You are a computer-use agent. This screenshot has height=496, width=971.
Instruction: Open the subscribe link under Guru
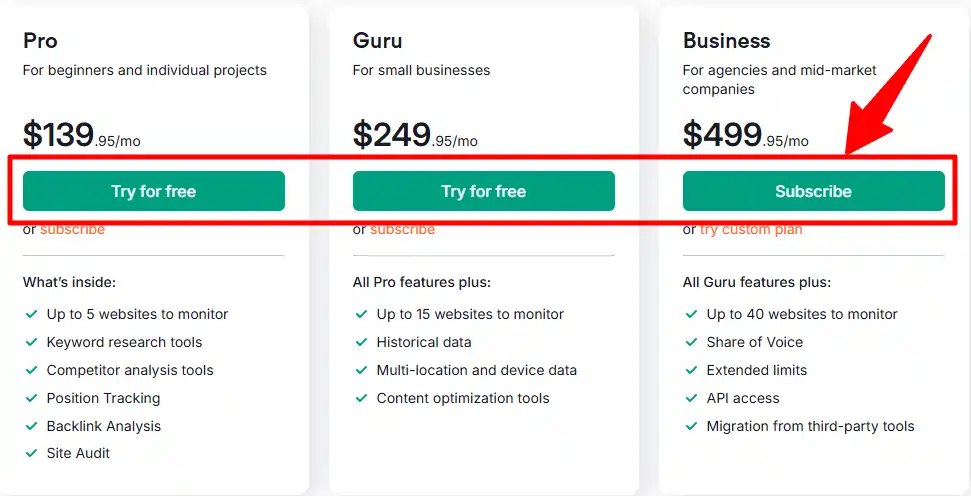[402, 230]
